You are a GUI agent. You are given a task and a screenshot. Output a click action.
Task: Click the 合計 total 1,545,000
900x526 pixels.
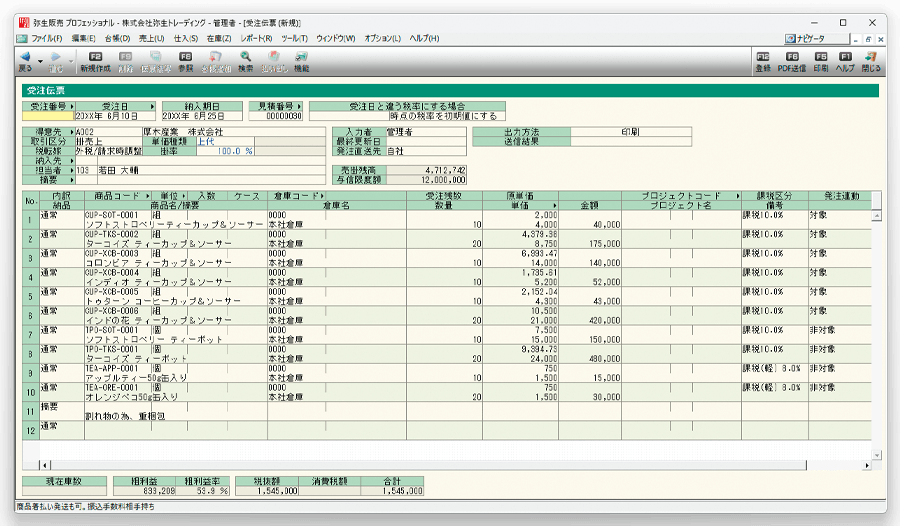(392, 491)
